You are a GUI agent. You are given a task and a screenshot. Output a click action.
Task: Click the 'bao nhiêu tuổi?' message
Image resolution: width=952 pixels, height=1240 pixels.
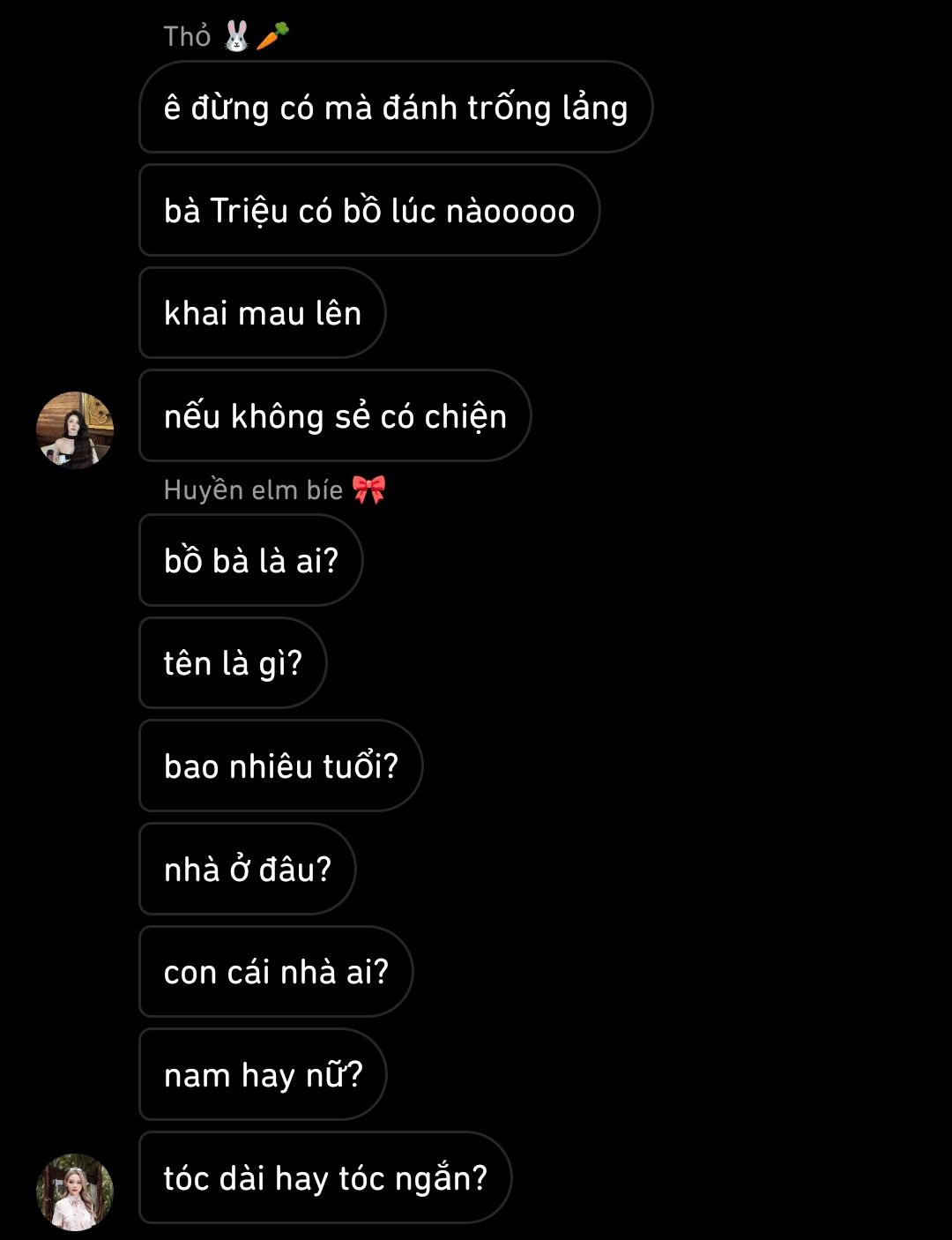click(280, 766)
